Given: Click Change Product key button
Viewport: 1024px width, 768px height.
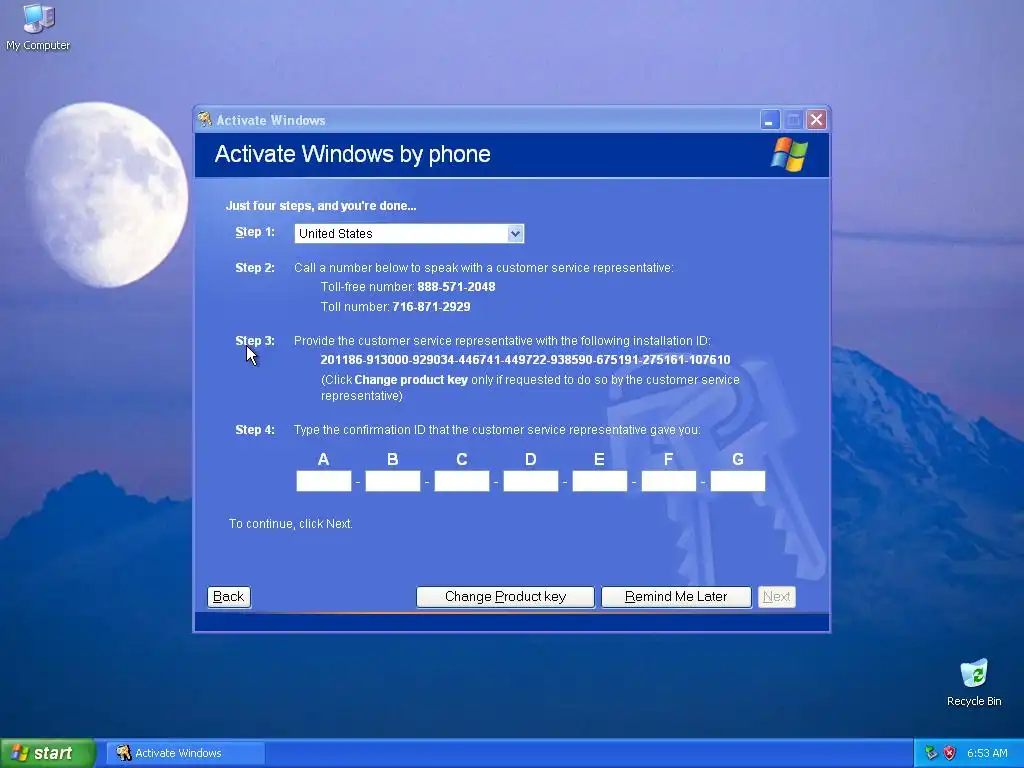Looking at the screenshot, I should [505, 597].
